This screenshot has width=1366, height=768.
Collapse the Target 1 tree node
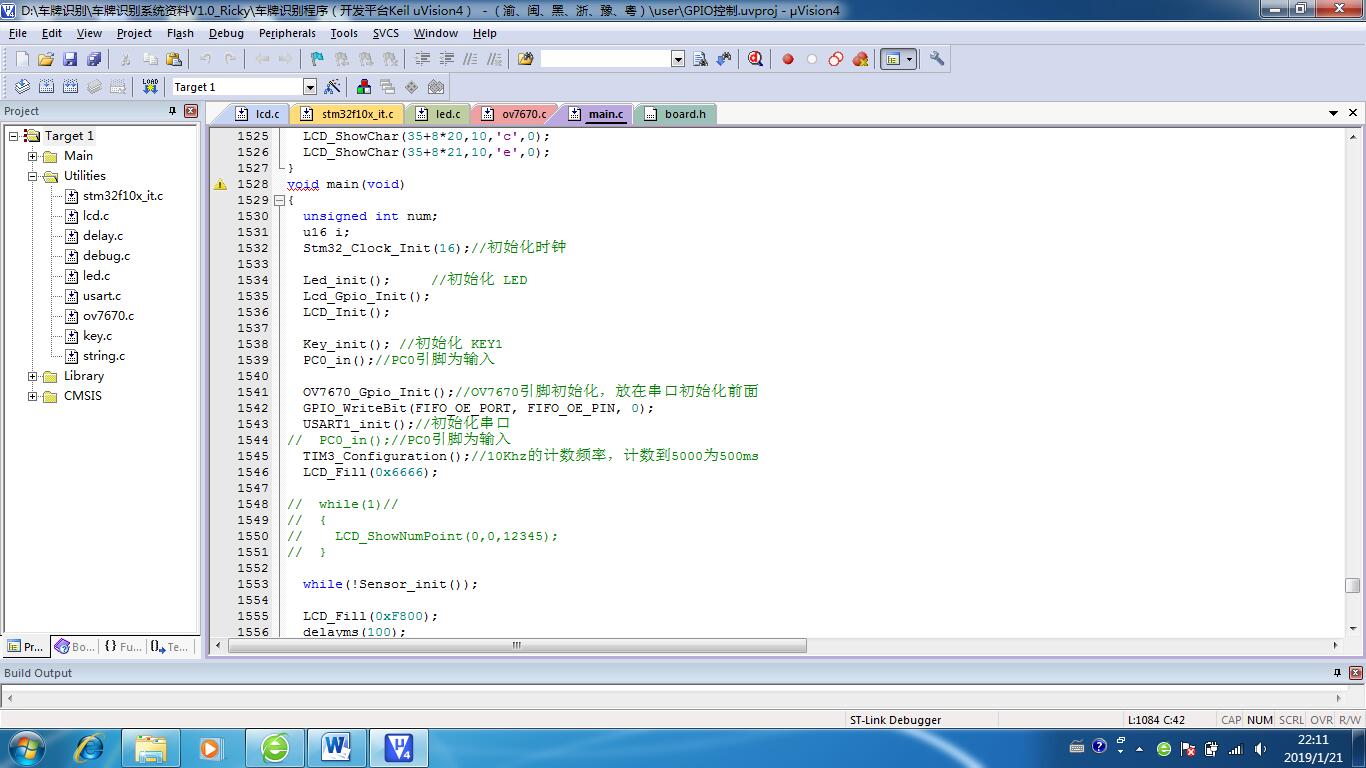pos(14,136)
